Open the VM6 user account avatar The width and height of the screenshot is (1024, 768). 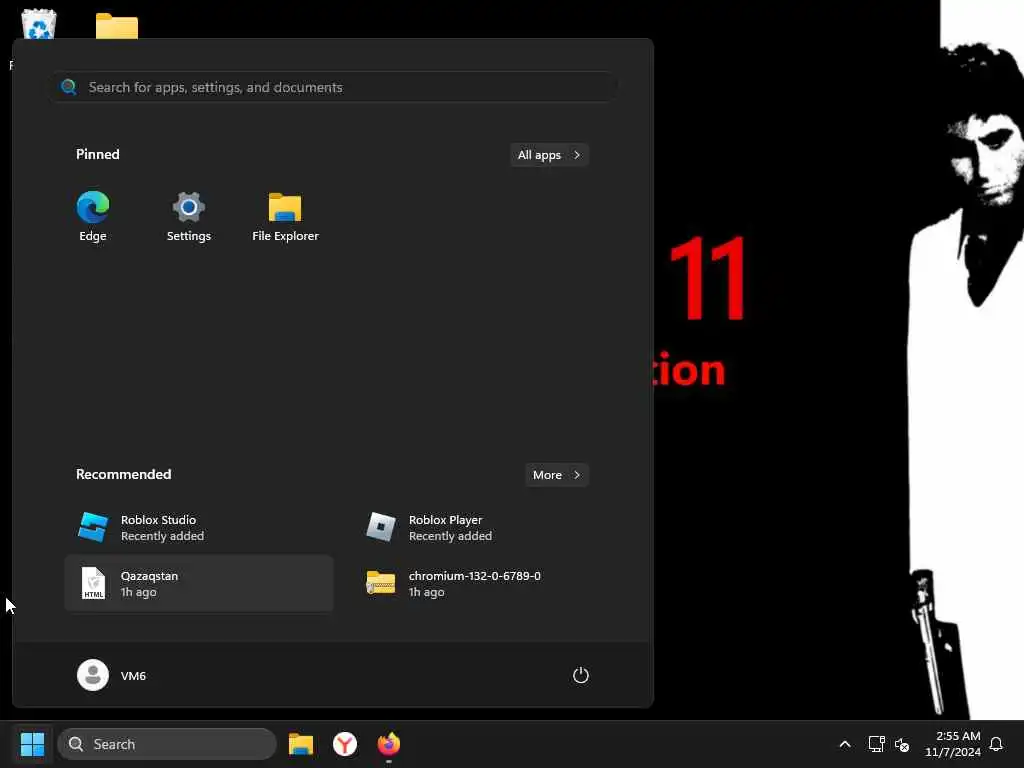(x=93, y=675)
